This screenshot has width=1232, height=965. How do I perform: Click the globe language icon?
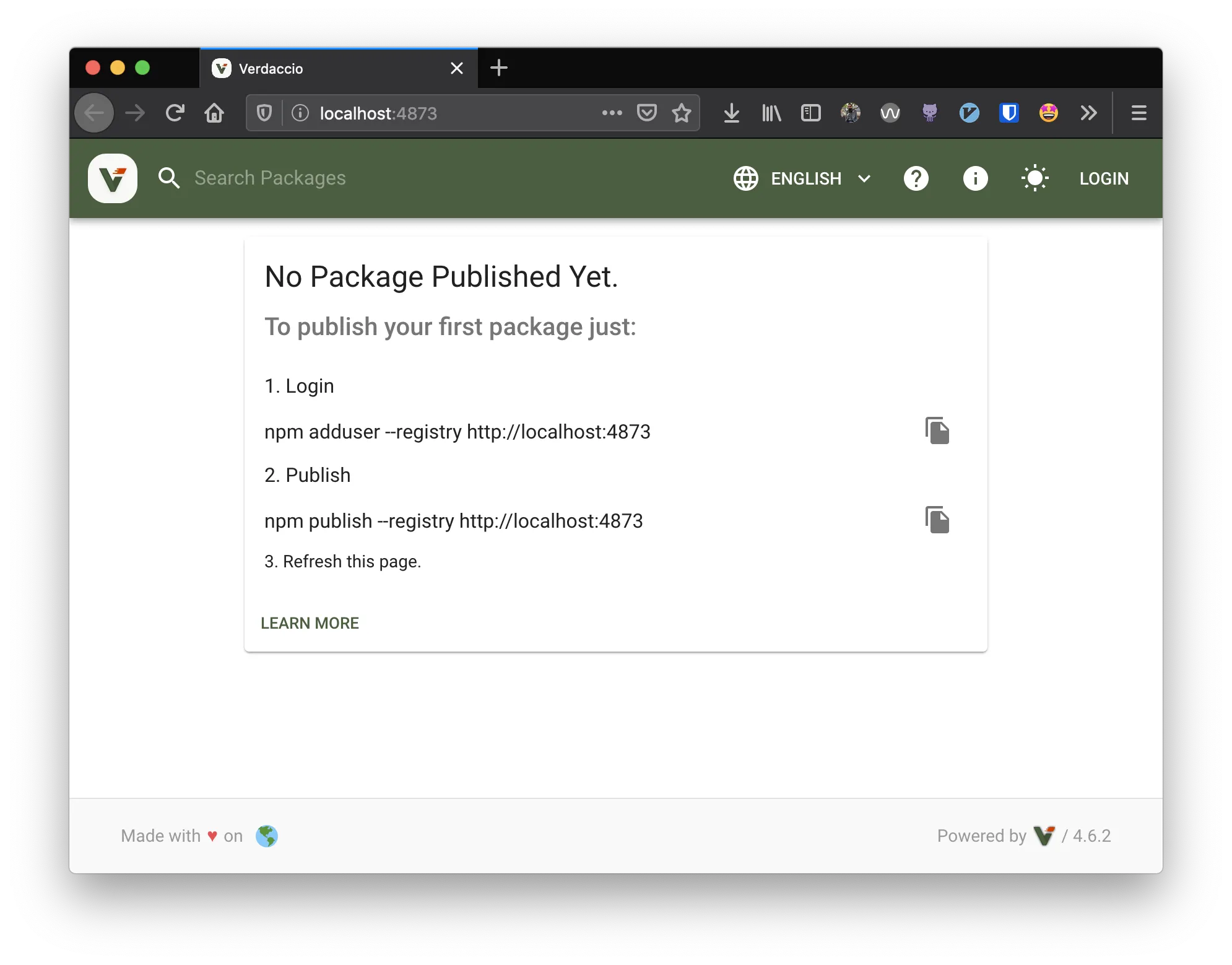click(745, 178)
